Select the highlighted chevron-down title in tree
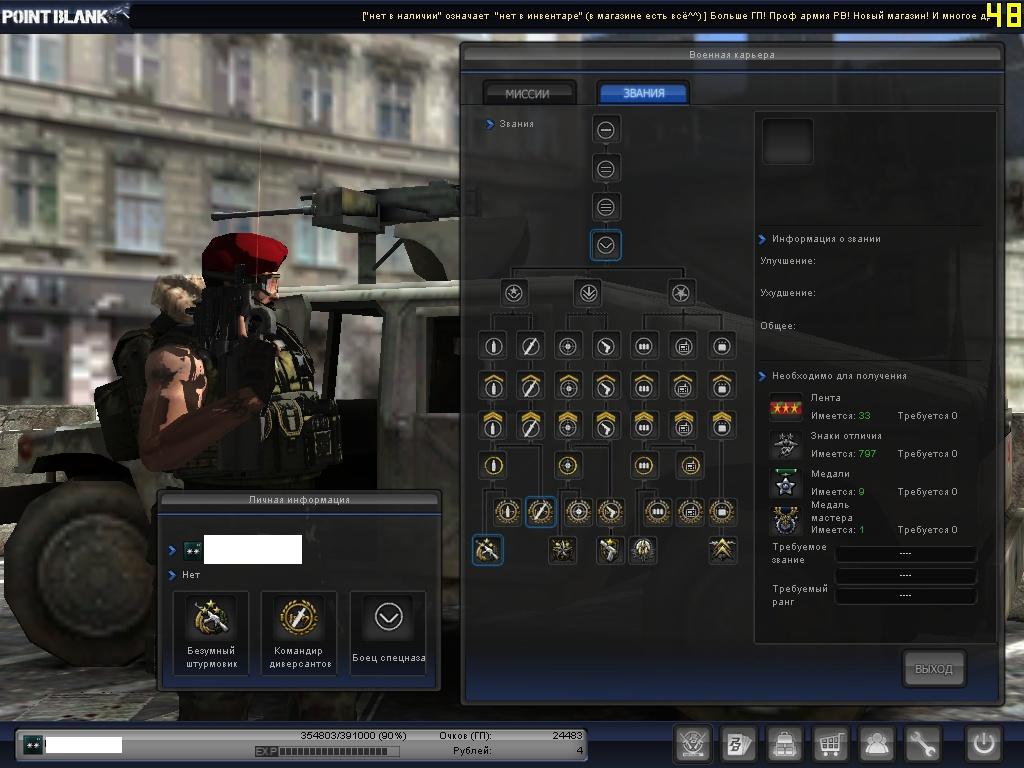This screenshot has width=1024, height=768. coord(606,245)
